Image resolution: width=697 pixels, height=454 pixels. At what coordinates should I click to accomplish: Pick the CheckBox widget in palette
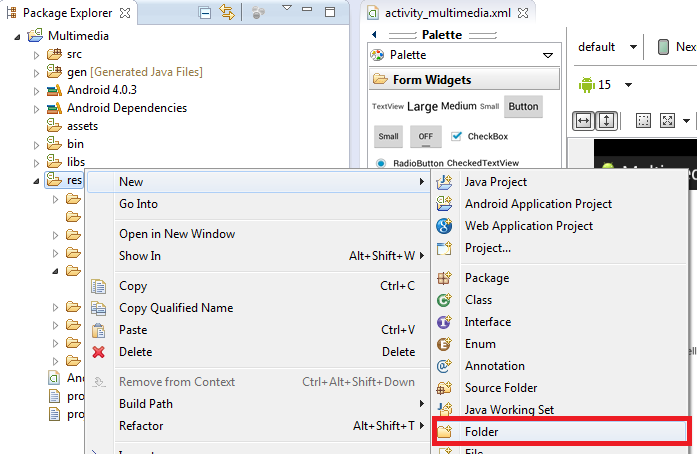[x=480, y=137]
